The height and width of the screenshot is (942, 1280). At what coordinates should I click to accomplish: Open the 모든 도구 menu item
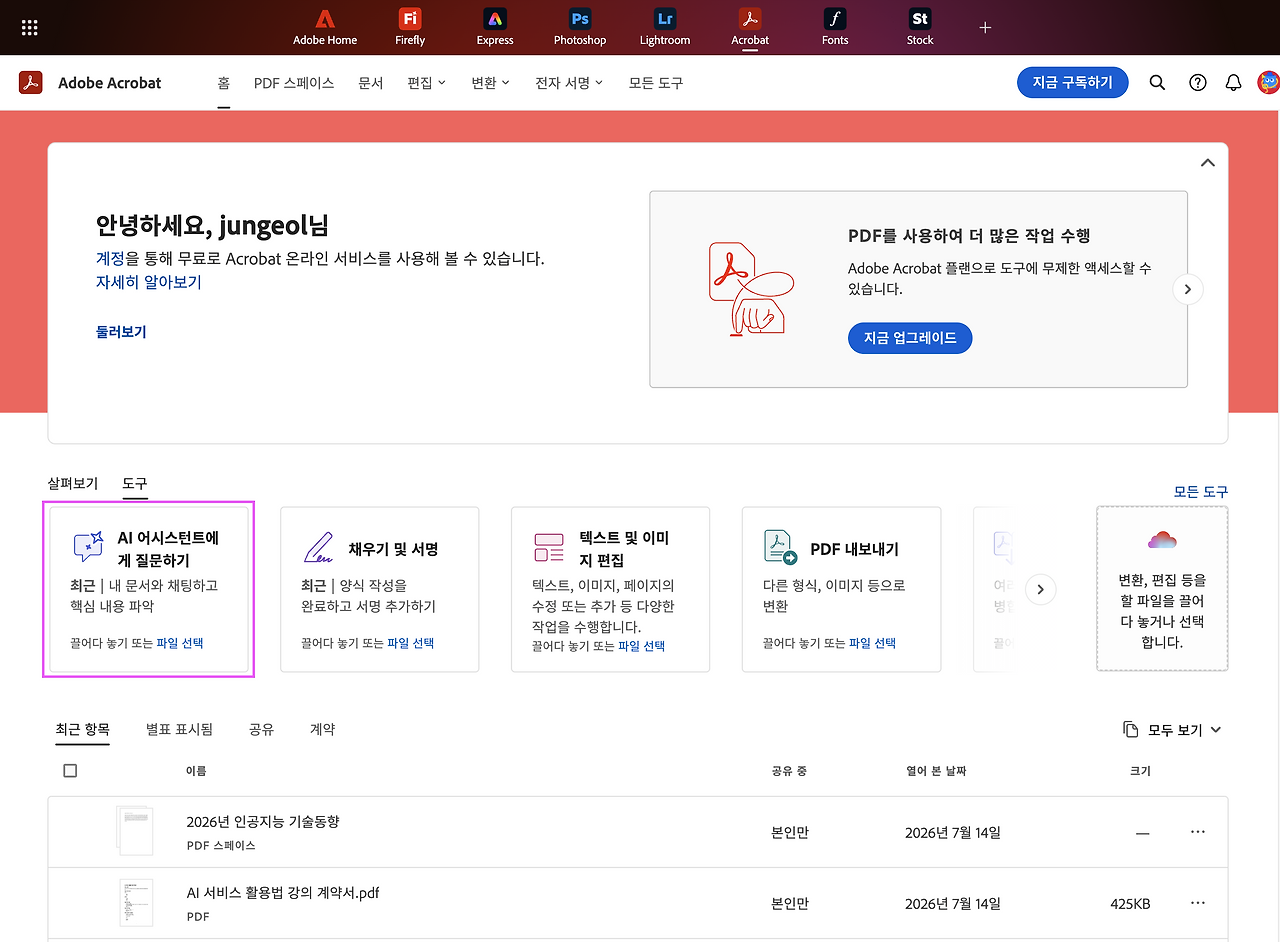tap(656, 83)
